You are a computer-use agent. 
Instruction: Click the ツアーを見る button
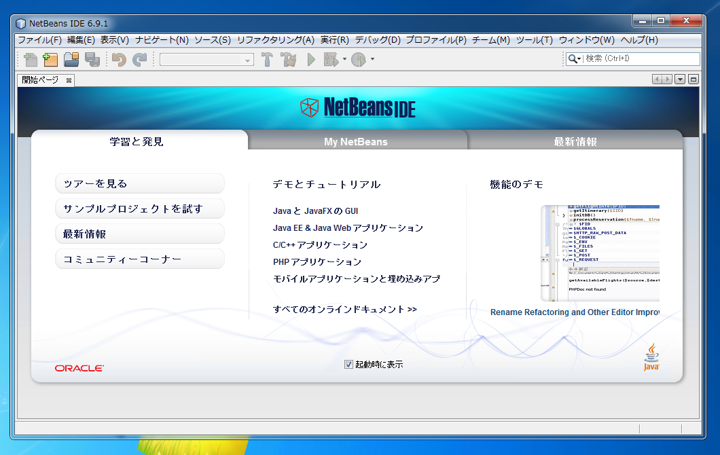click(x=140, y=184)
